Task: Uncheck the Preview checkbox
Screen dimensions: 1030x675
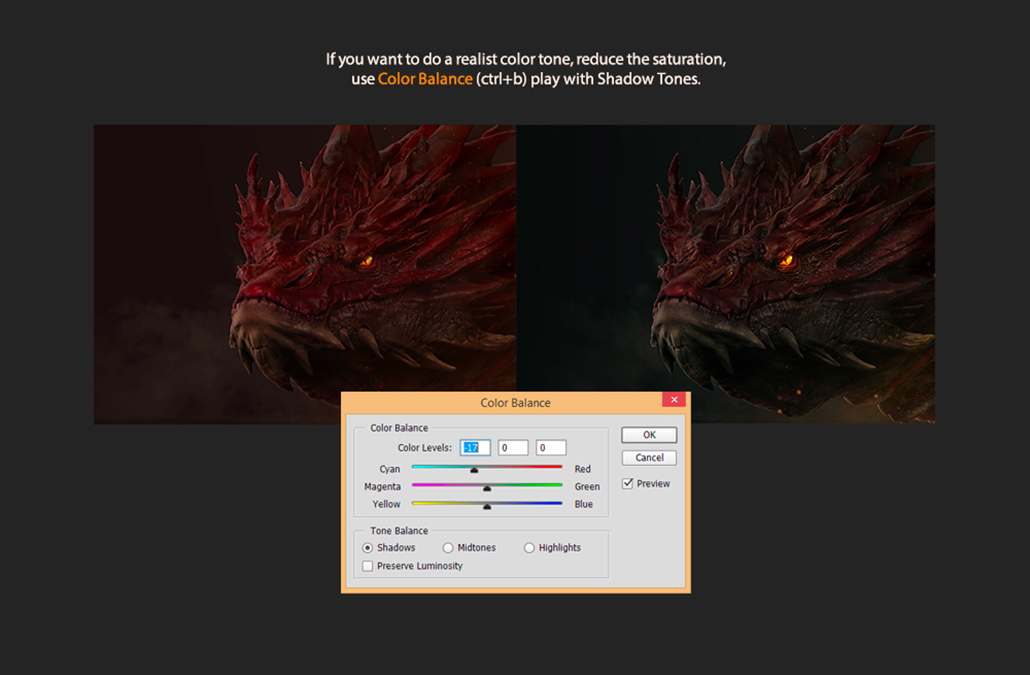Action: (x=628, y=483)
